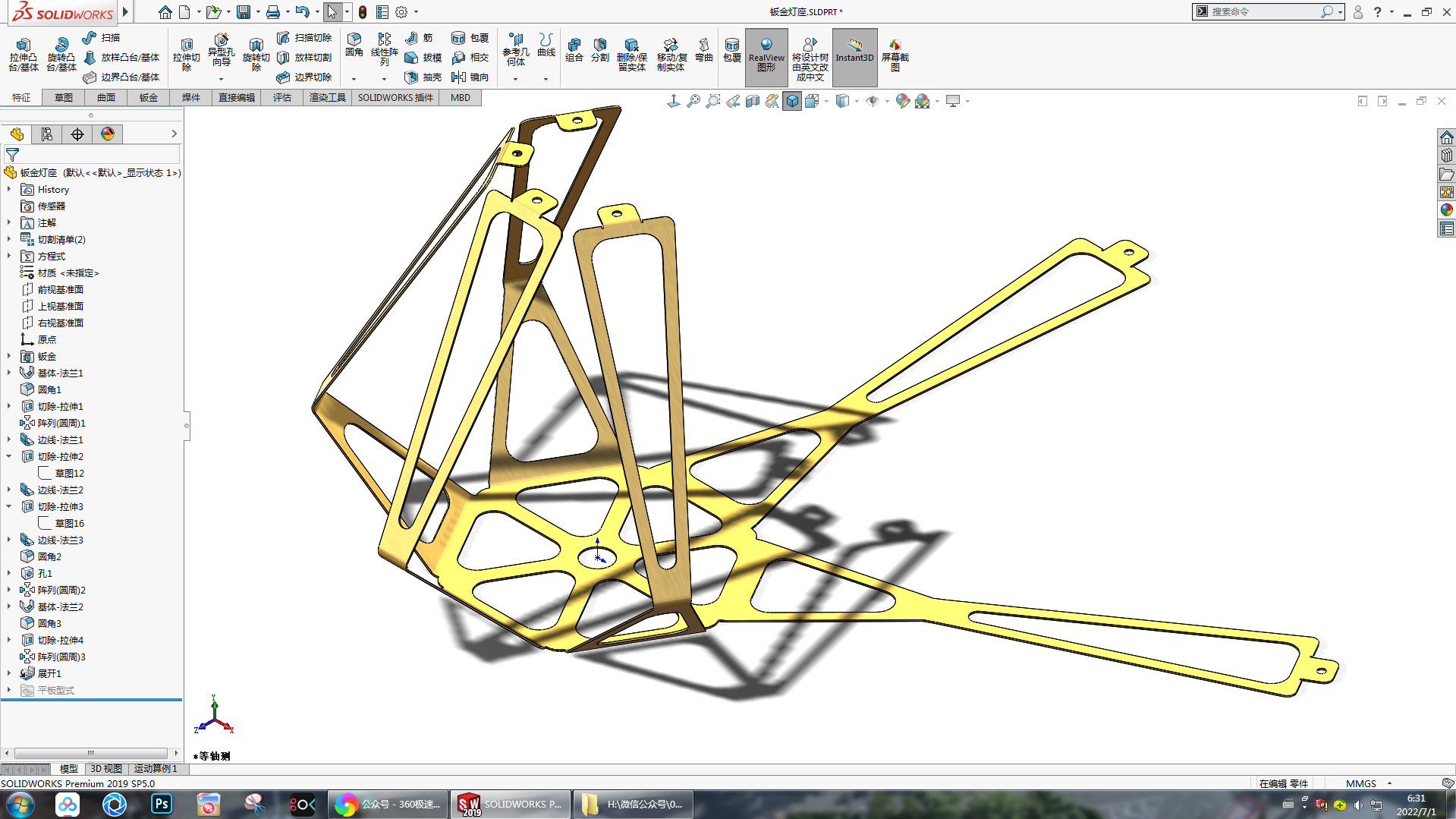The height and width of the screenshot is (819, 1456).
Task: Click the Combine (组合) tool
Action: click(x=574, y=49)
